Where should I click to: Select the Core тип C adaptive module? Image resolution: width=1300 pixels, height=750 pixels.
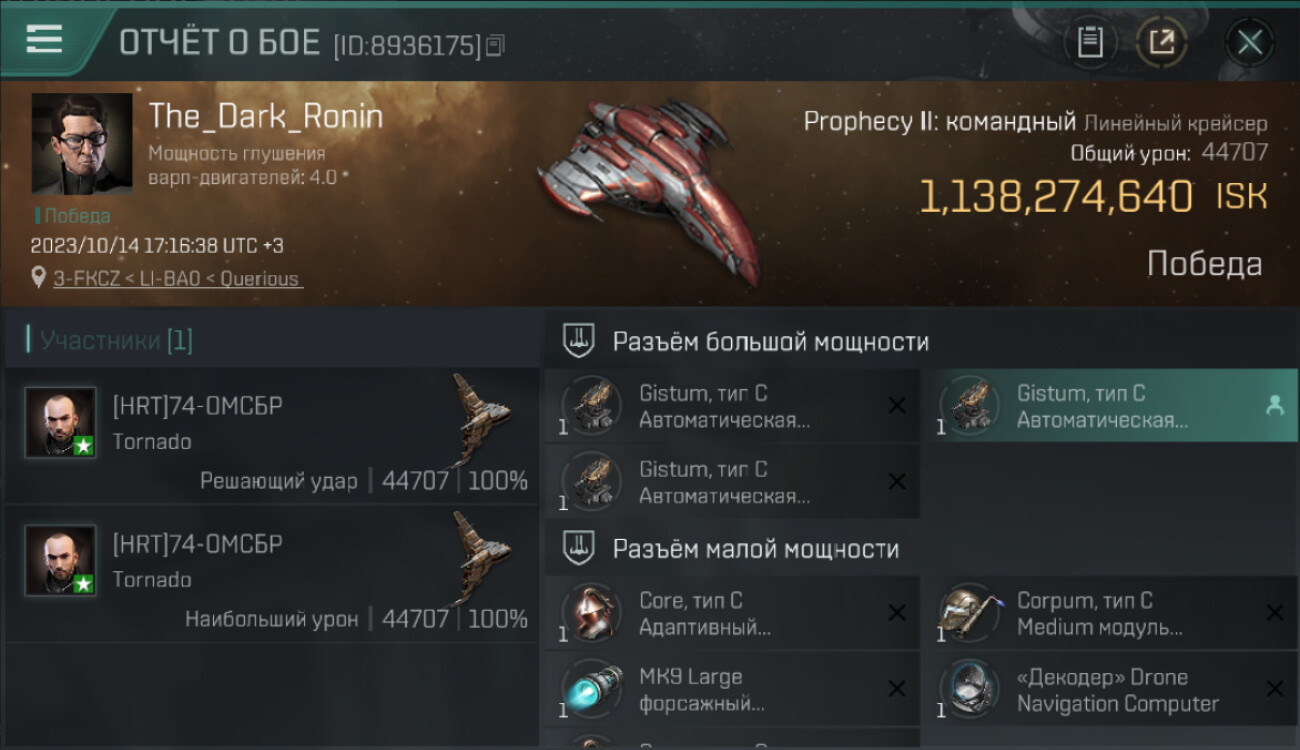click(x=732, y=613)
